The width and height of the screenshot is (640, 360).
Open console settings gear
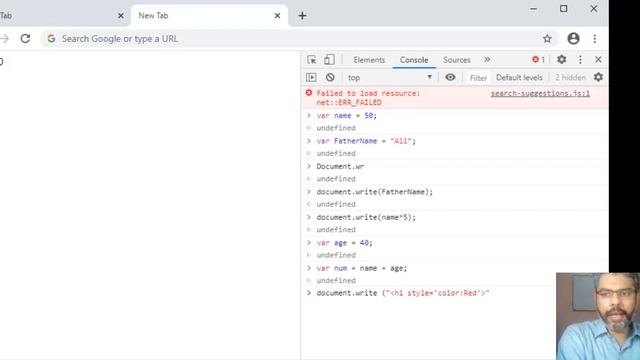[x=598, y=77]
